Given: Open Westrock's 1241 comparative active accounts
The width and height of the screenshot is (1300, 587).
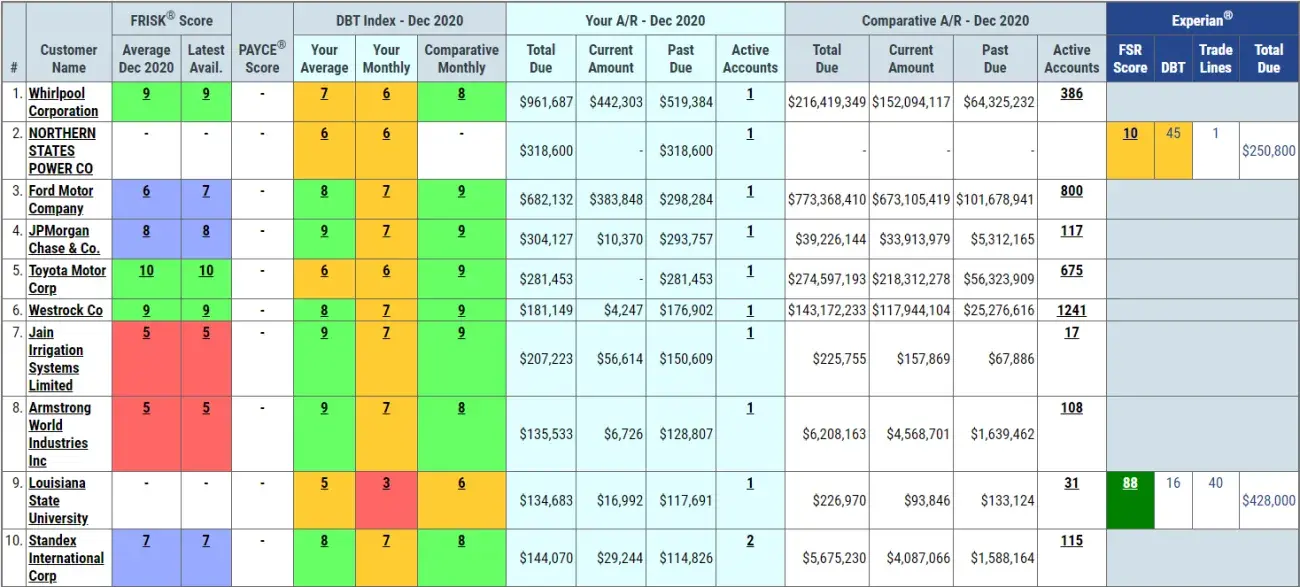Looking at the screenshot, I should [x=1071, y=311].
